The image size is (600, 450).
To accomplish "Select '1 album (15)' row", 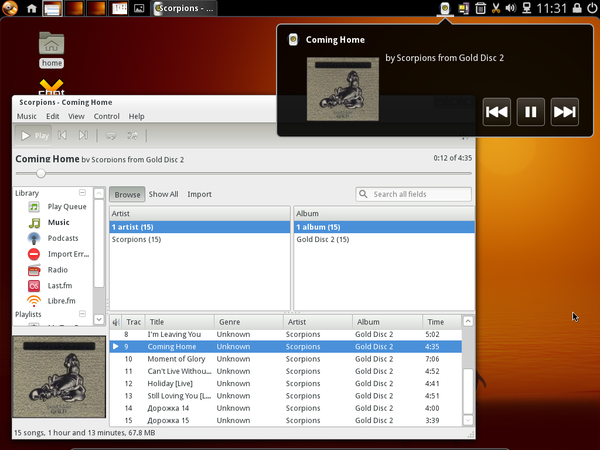I will (x=384, y=227).
